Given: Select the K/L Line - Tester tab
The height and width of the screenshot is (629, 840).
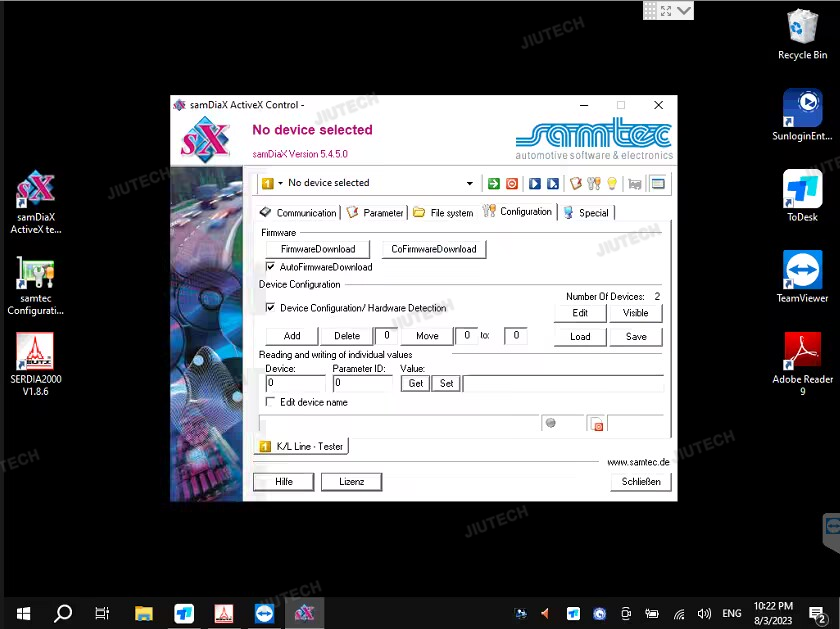Looking at the screenshot, I should (x=302, y=446).
